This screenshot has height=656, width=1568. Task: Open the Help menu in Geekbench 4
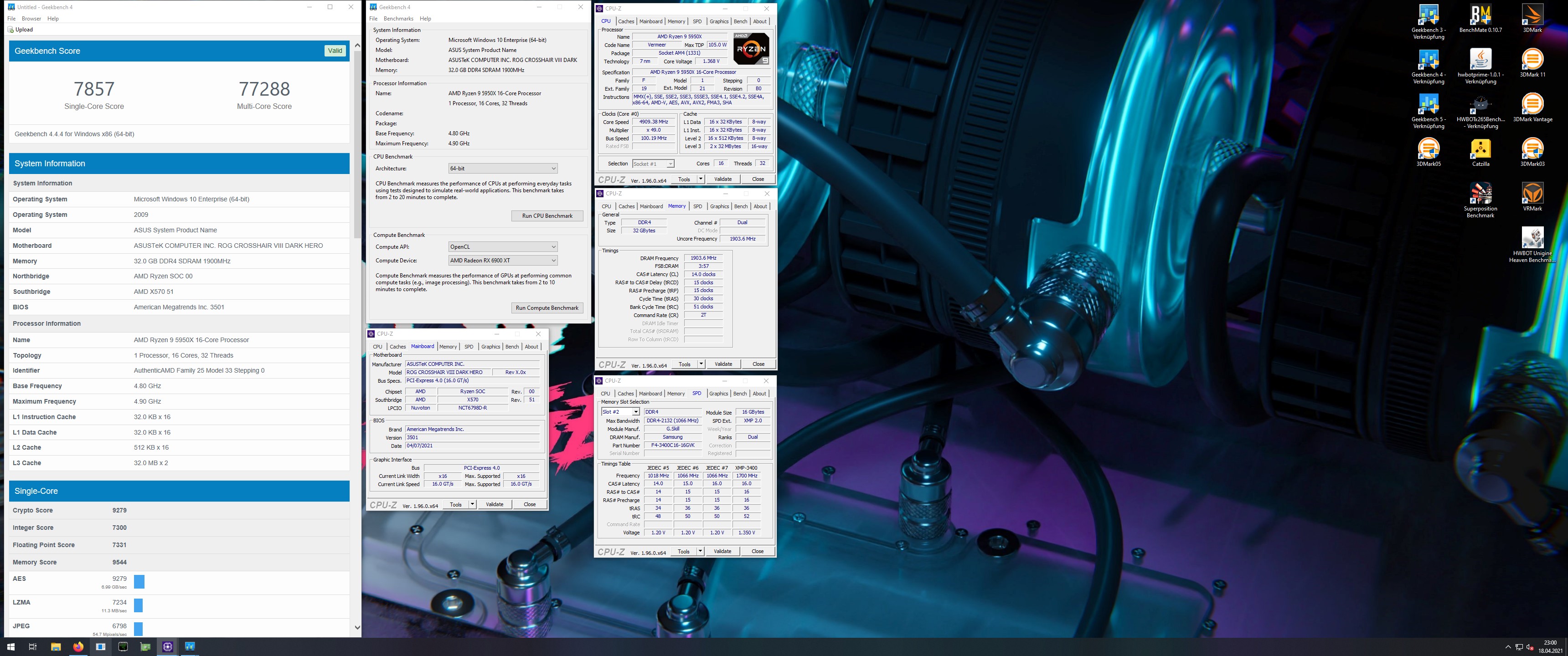click(x=425, y=19)
